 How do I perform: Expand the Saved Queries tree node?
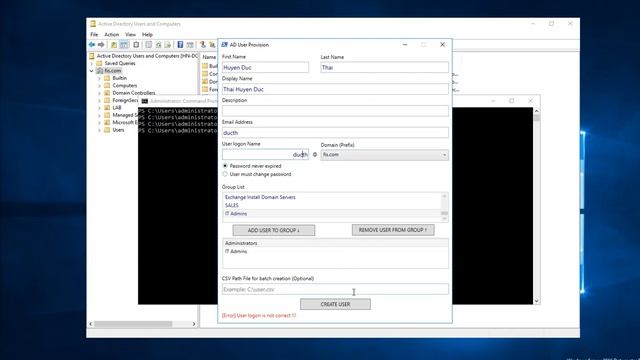[92, 63]
